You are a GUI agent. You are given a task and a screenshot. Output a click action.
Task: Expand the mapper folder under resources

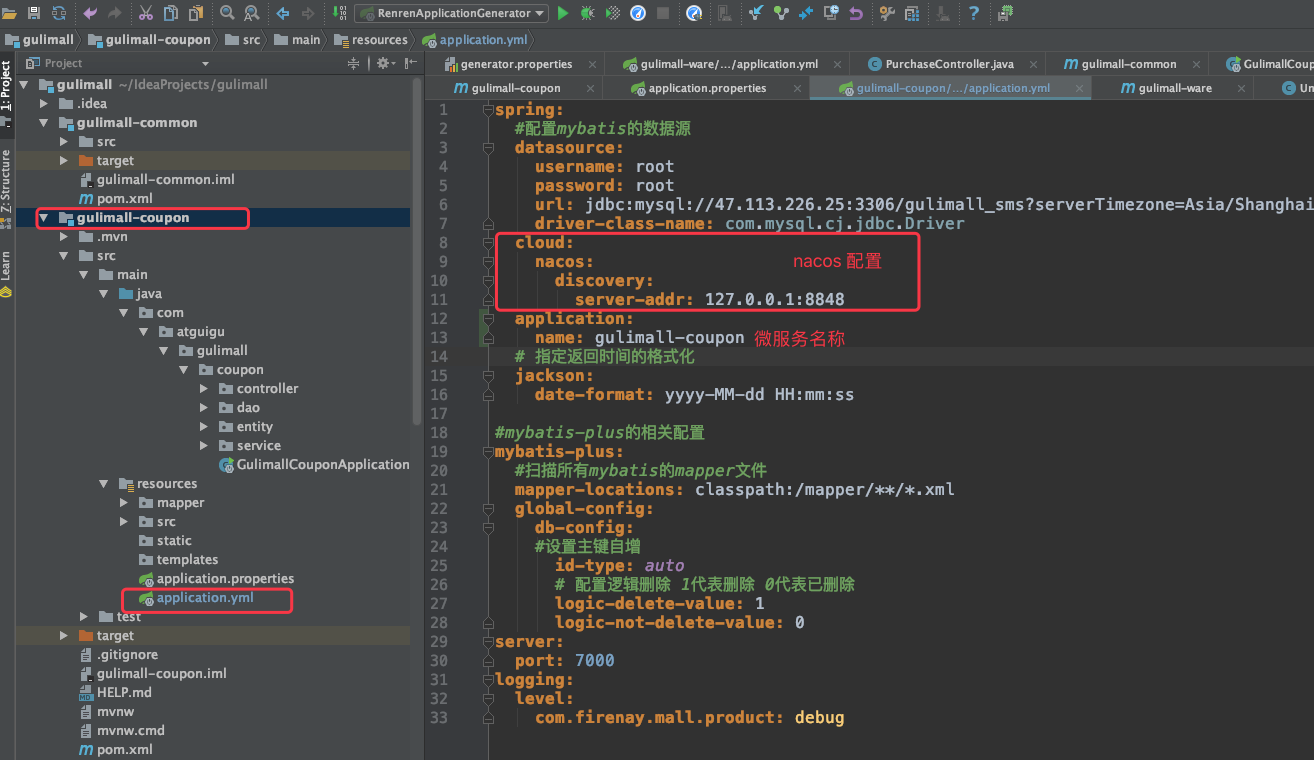[124, 503]
